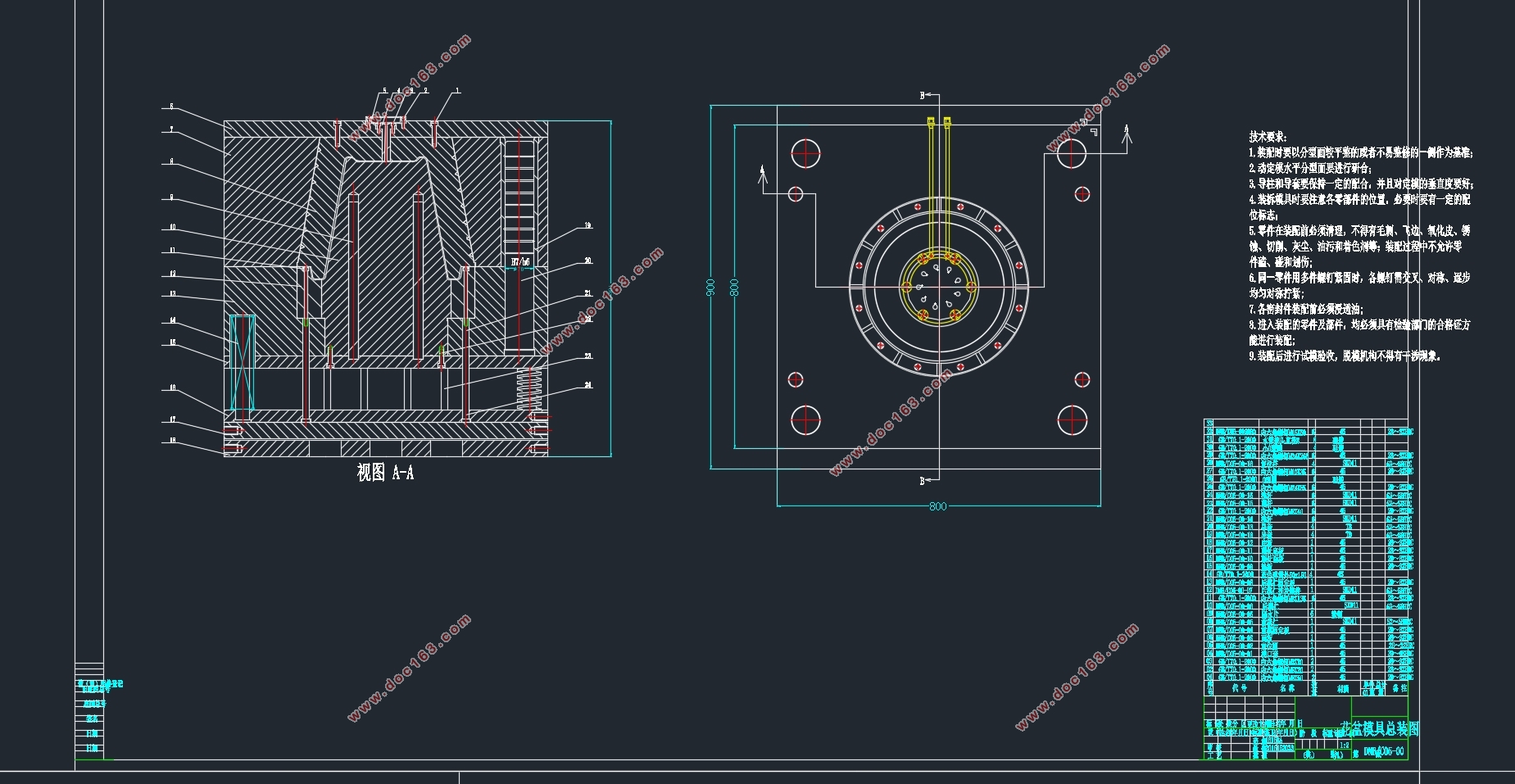Click the horizontal 800 dimension under plan view
Viewport: 1515px width, 784px height.
[938, 506]
